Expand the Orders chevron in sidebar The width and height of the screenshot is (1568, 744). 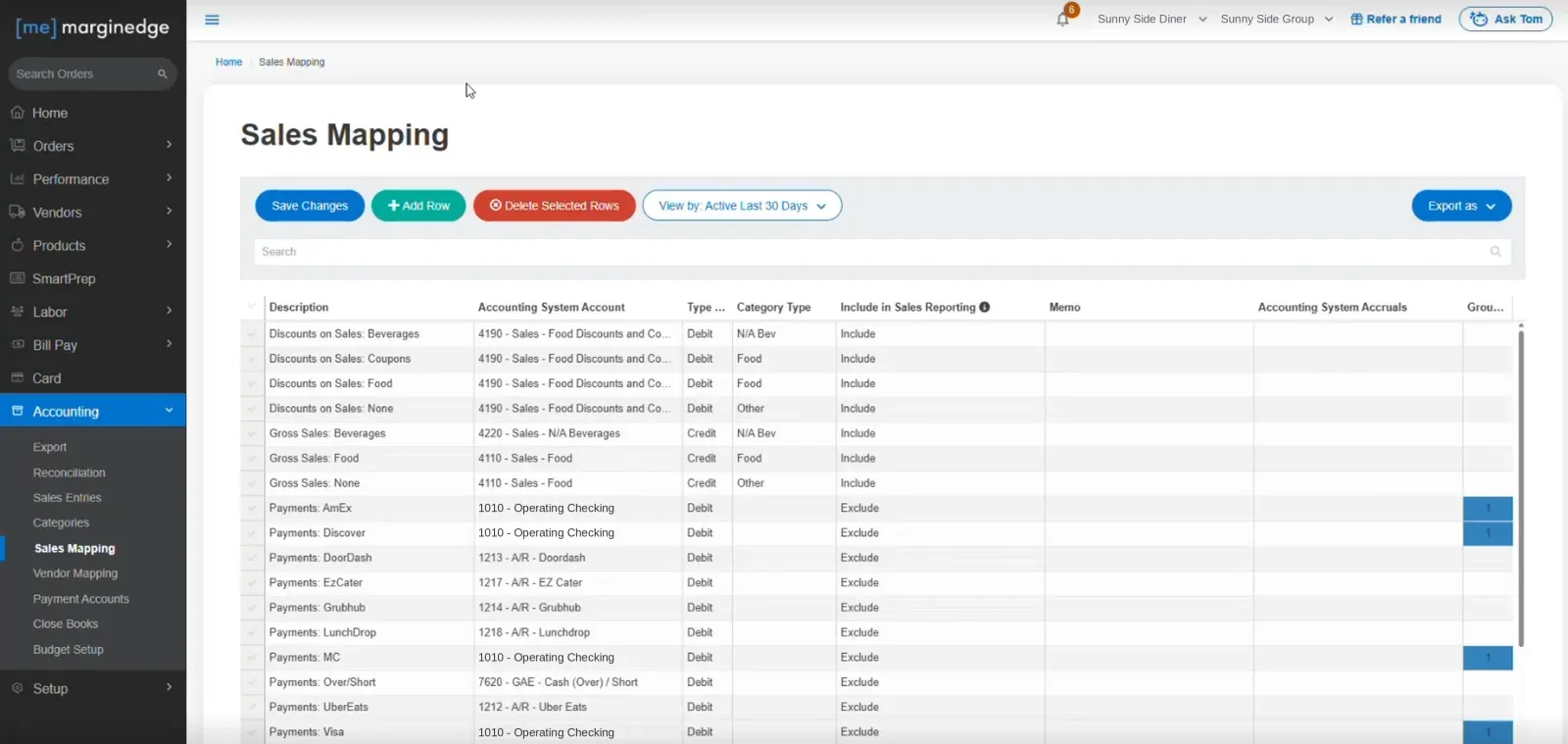pos(170,145)
